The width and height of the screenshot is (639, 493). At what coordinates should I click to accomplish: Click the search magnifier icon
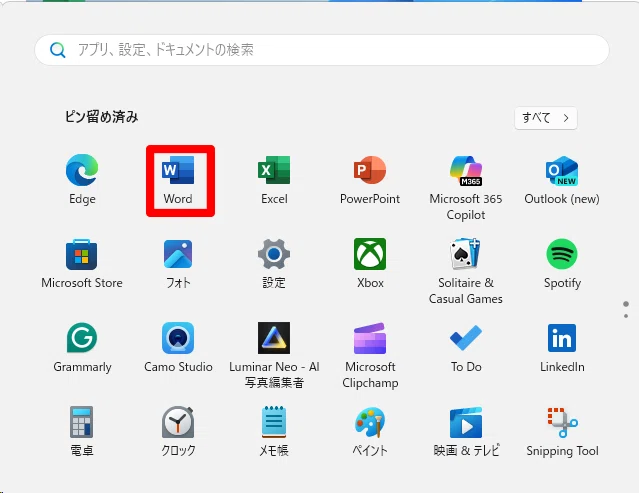tap(57, 50)
